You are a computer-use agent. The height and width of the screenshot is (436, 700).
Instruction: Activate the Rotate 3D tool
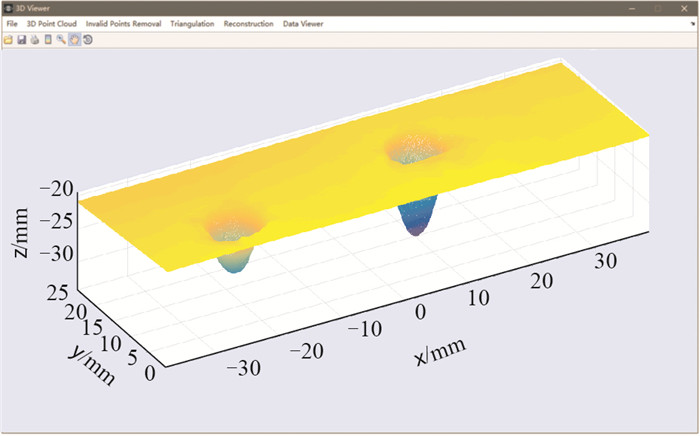[x=88, y=40]
